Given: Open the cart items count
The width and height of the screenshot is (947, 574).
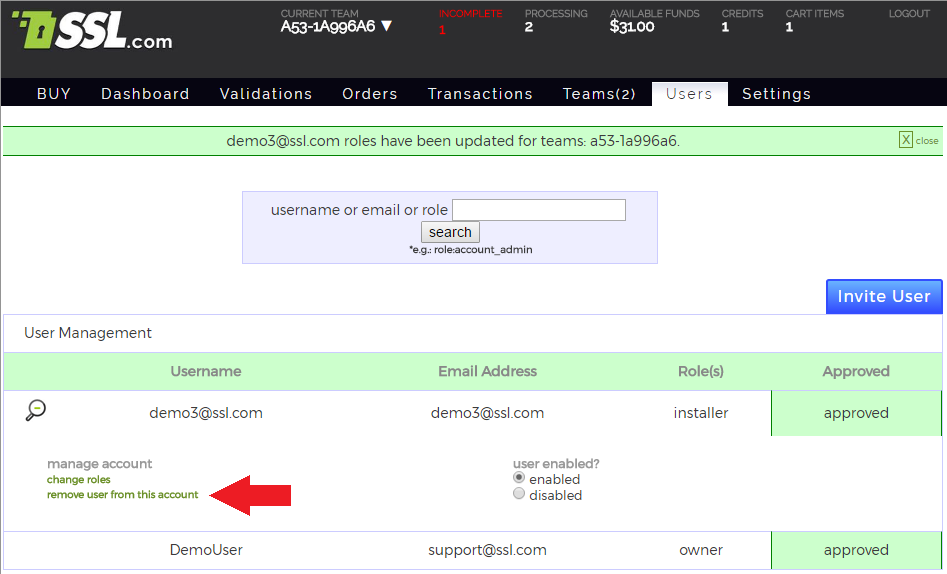Looking at the screenshot, I should [x=790, y=28].
